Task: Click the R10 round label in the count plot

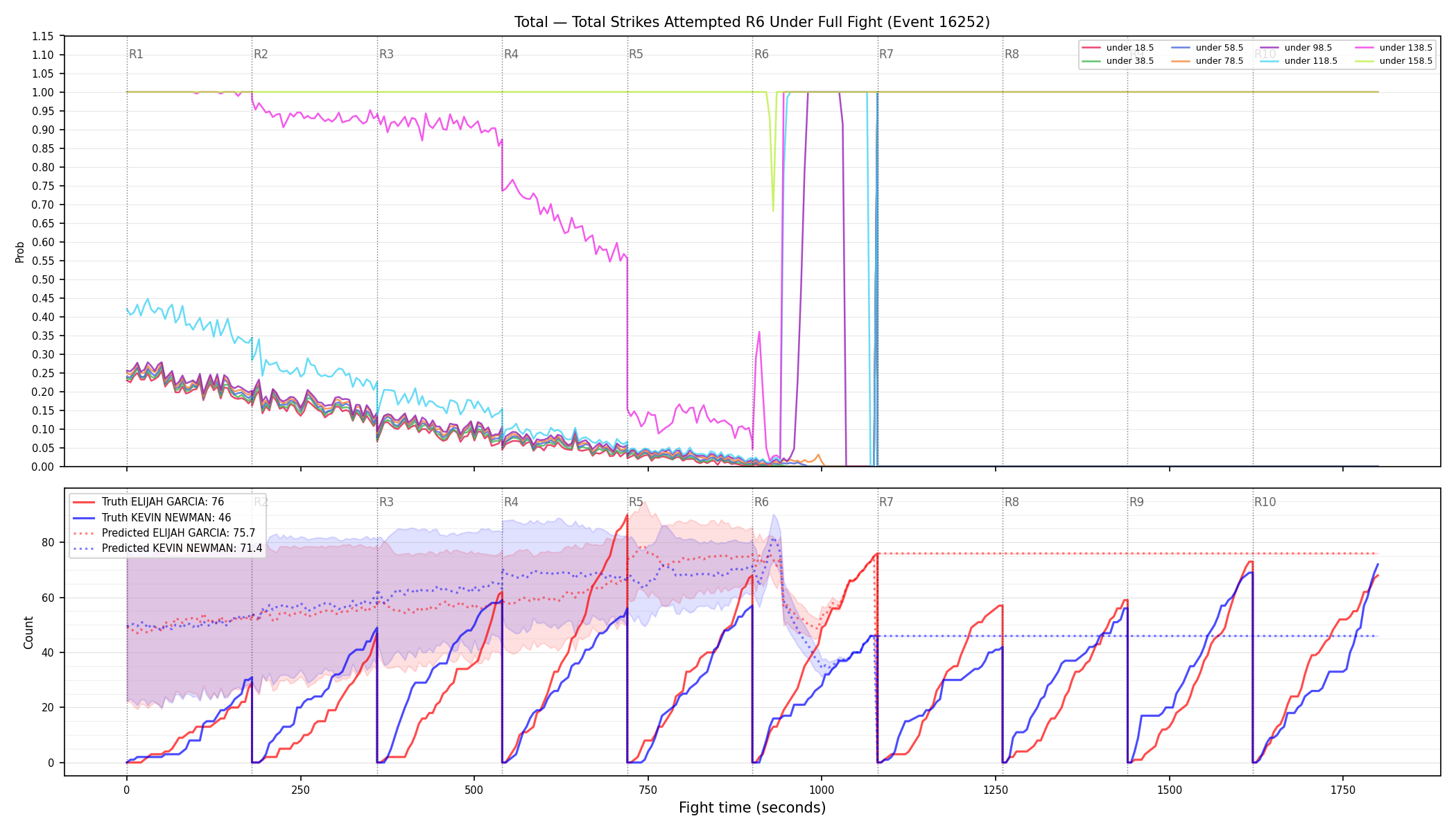Action: pos(1265,502)
